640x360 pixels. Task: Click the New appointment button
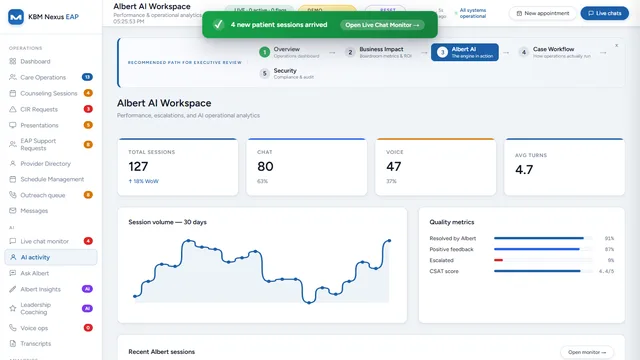point(542,13)
